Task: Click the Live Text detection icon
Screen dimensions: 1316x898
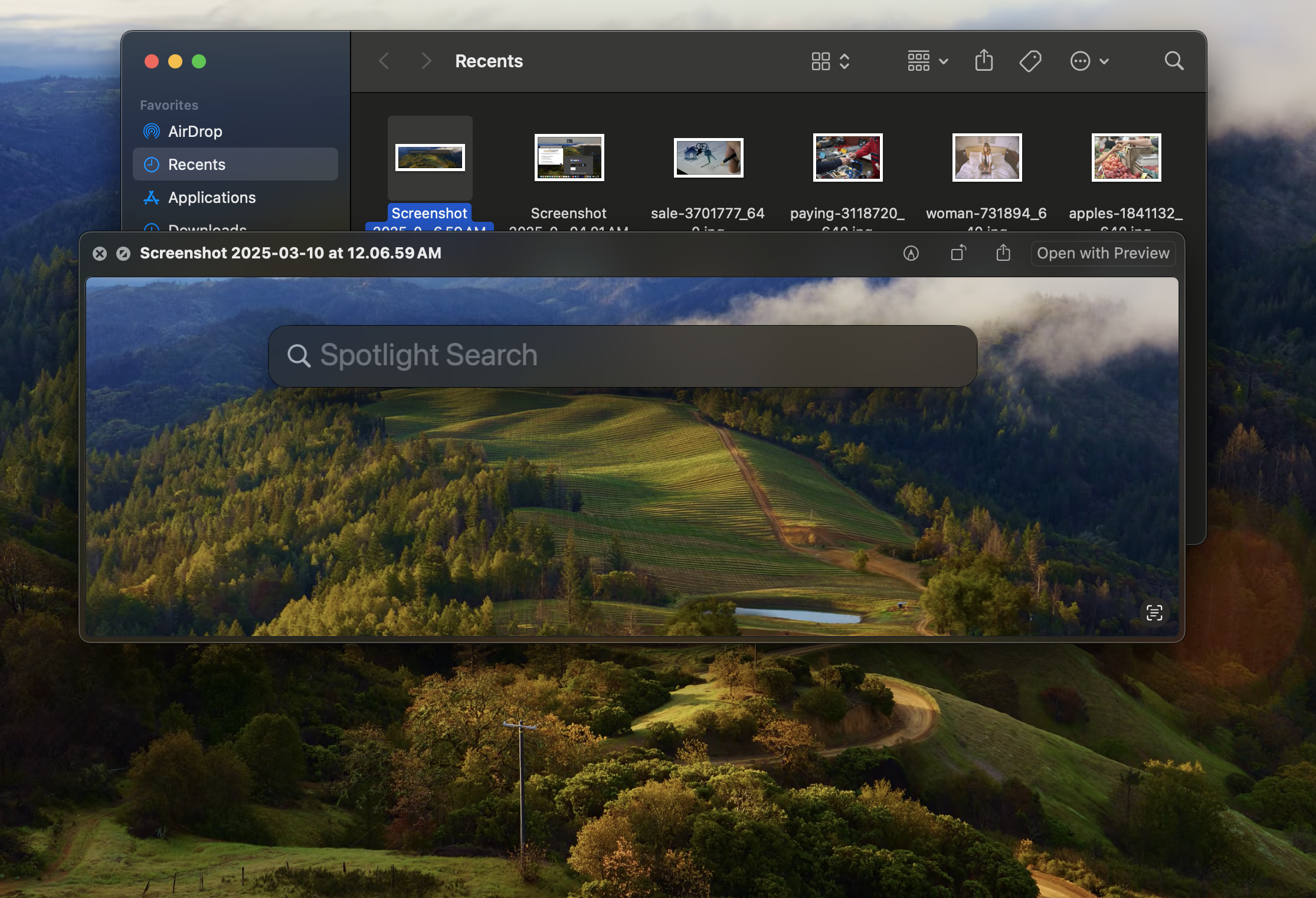Action: (1154, 612)
